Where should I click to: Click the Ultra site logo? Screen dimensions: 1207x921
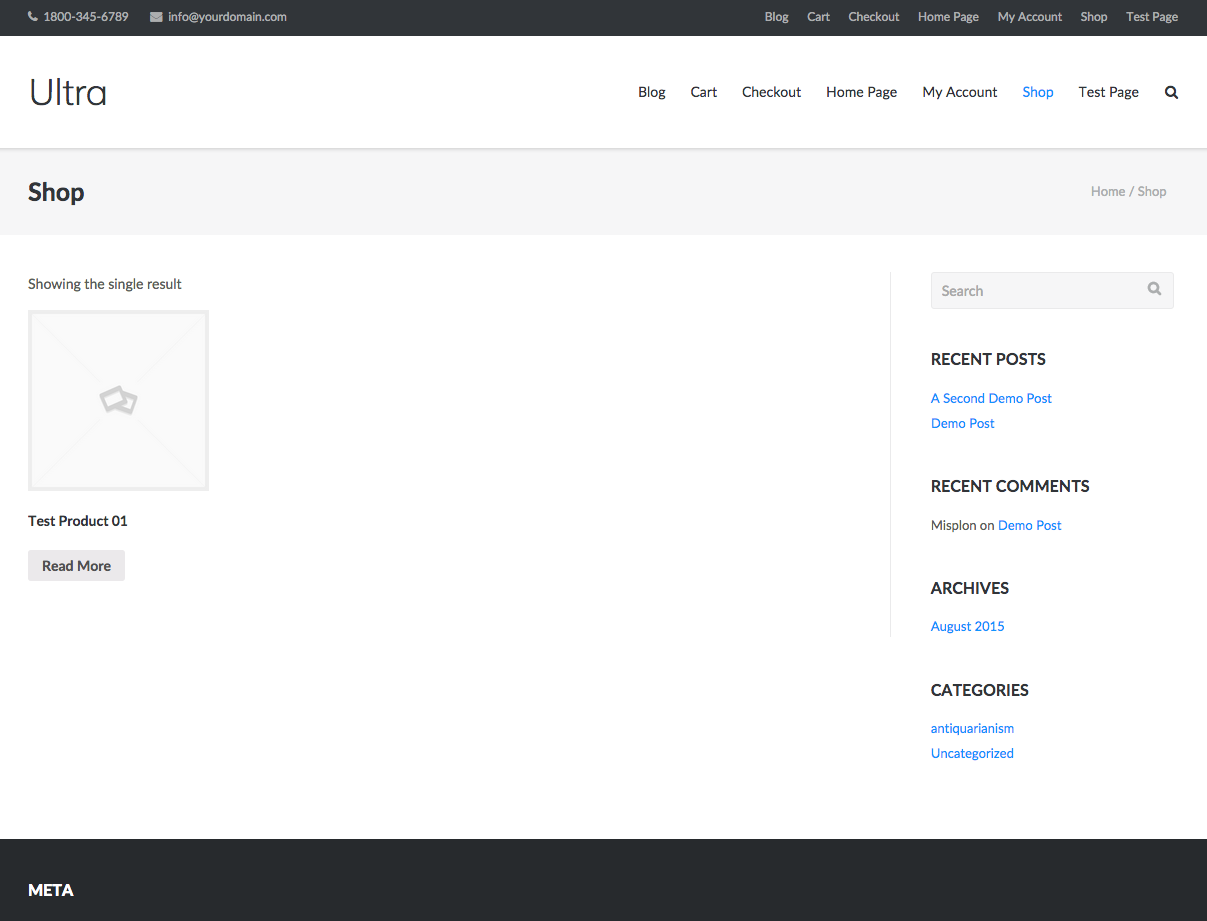click(68, 93)
